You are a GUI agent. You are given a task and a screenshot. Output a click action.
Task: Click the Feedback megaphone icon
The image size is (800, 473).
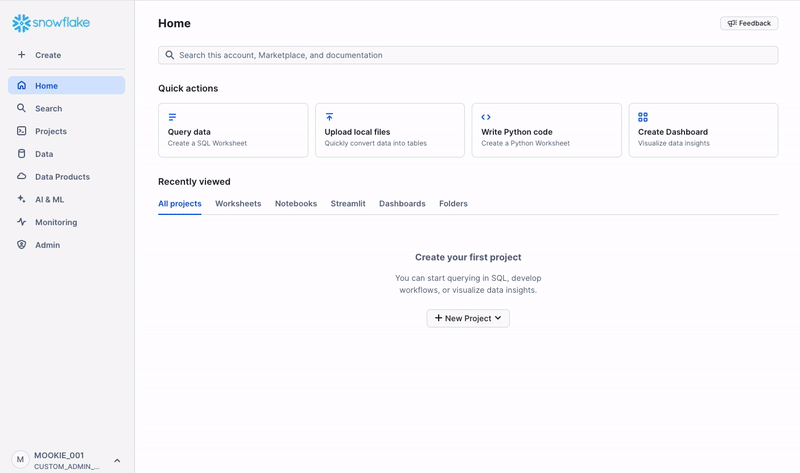(732, 23)
